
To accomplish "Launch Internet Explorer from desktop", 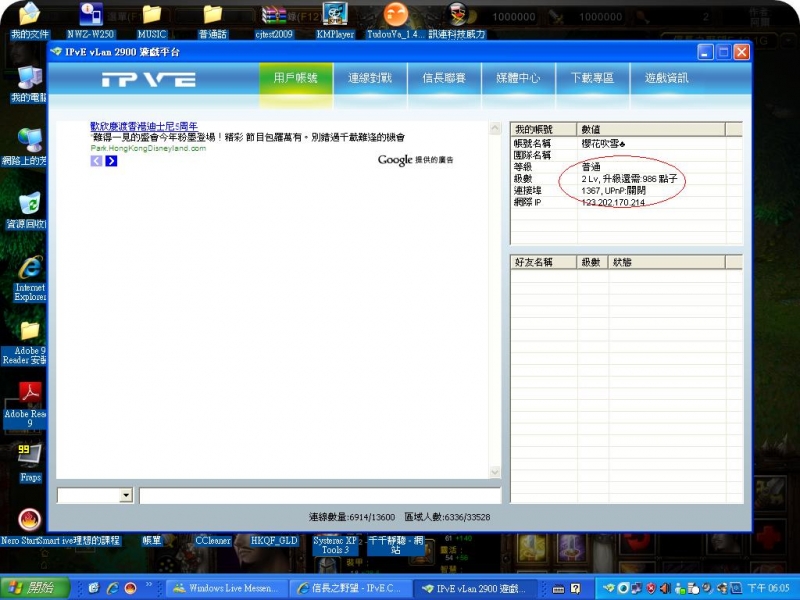I will 30,279.
